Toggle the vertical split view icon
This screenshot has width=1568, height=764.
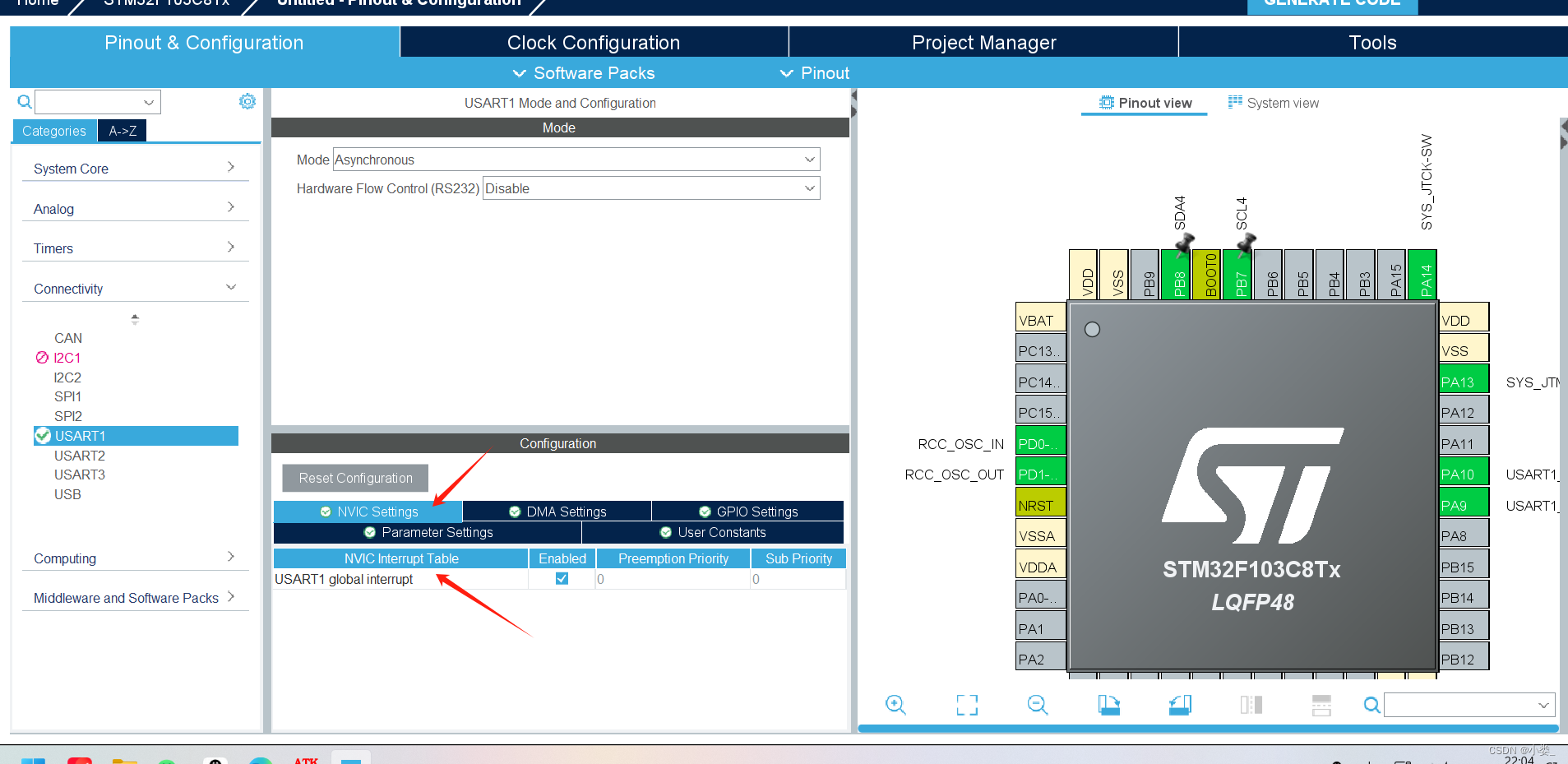click(1251, 705)
